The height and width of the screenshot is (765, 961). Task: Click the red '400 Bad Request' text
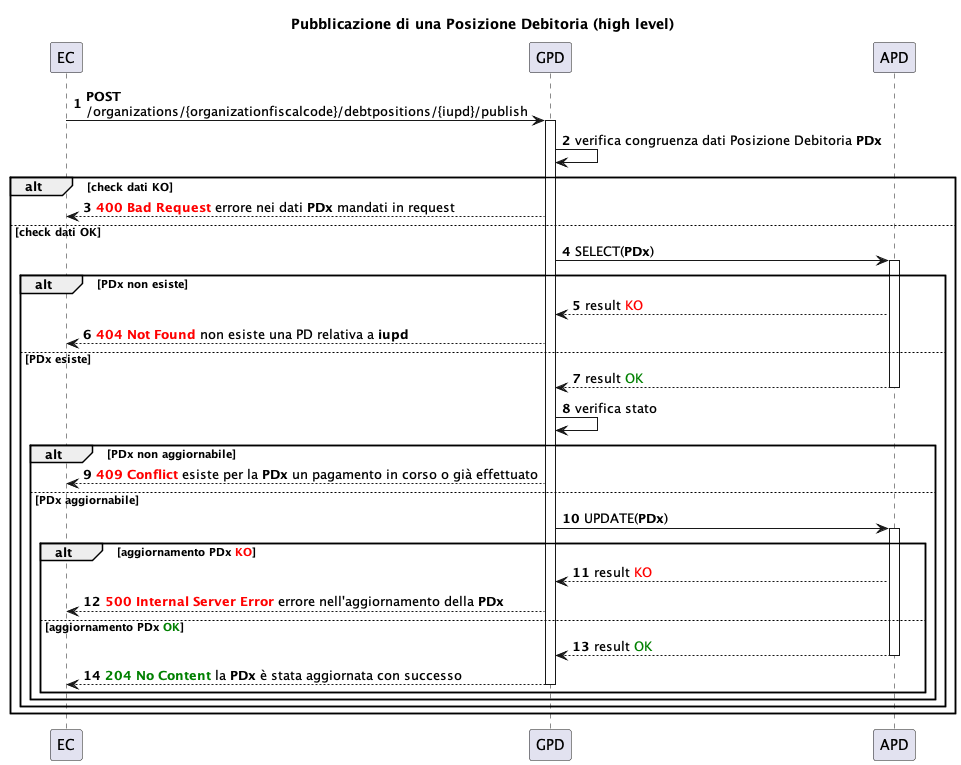point(153,207)
